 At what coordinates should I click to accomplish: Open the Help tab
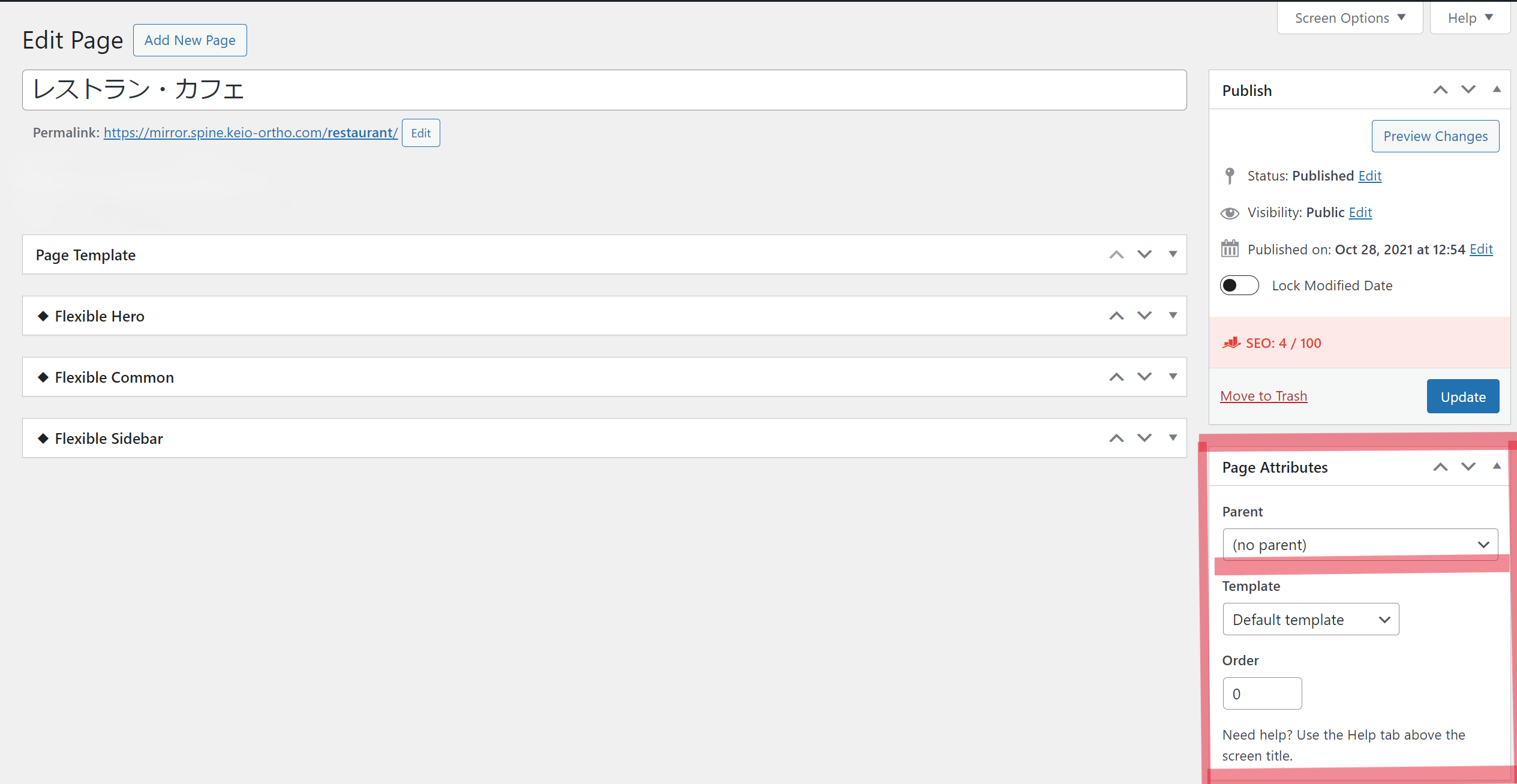(1470, 18)
